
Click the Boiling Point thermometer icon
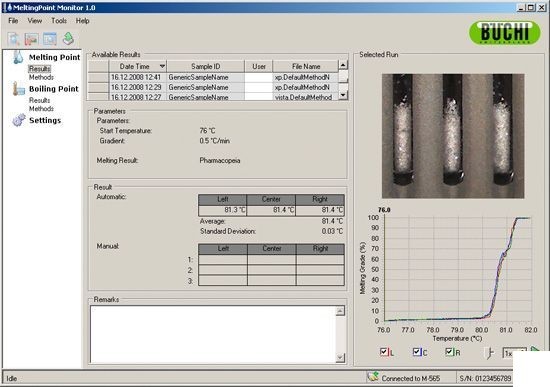point(18,89)
